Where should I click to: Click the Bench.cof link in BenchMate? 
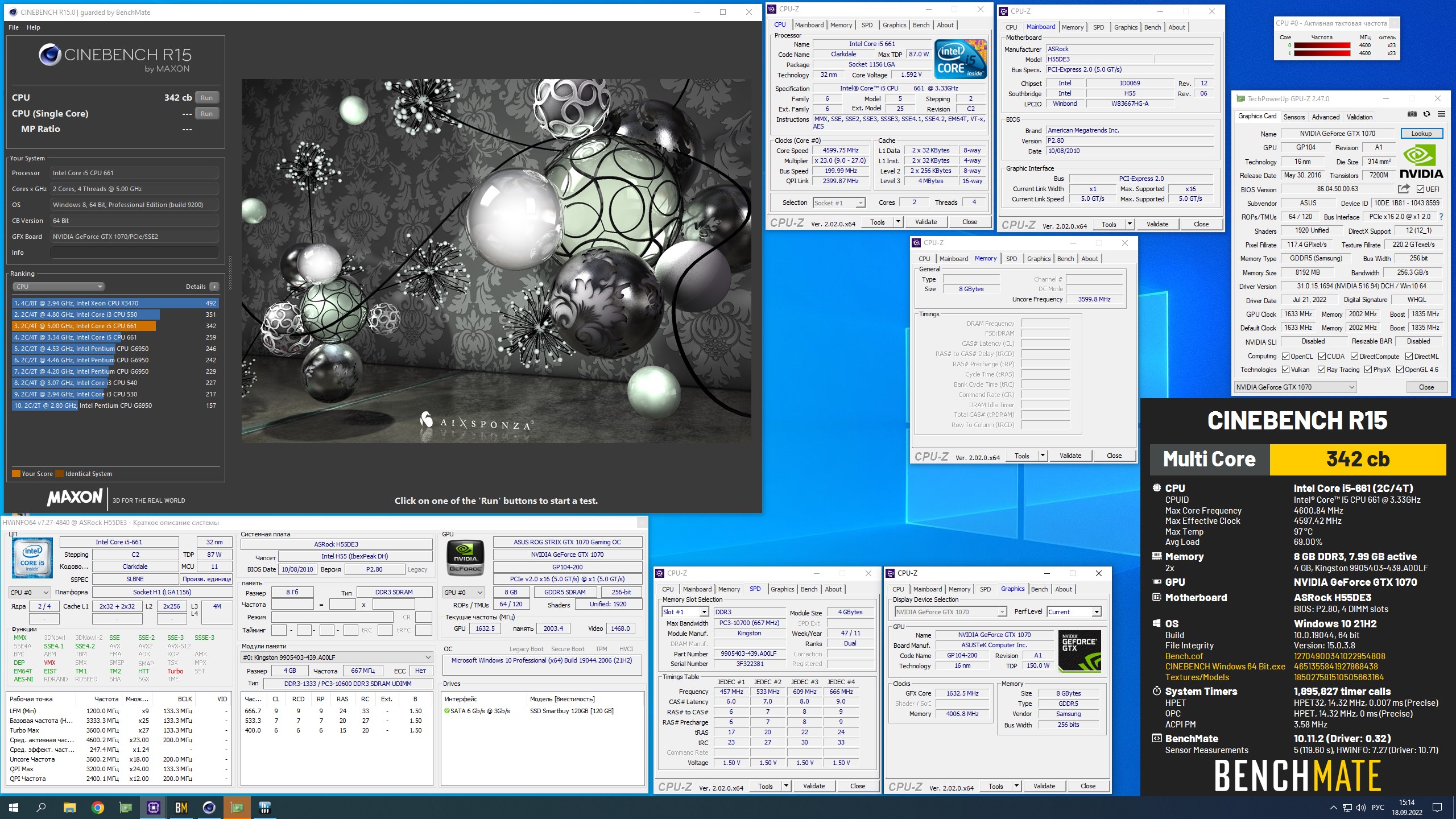(1184, 656)
